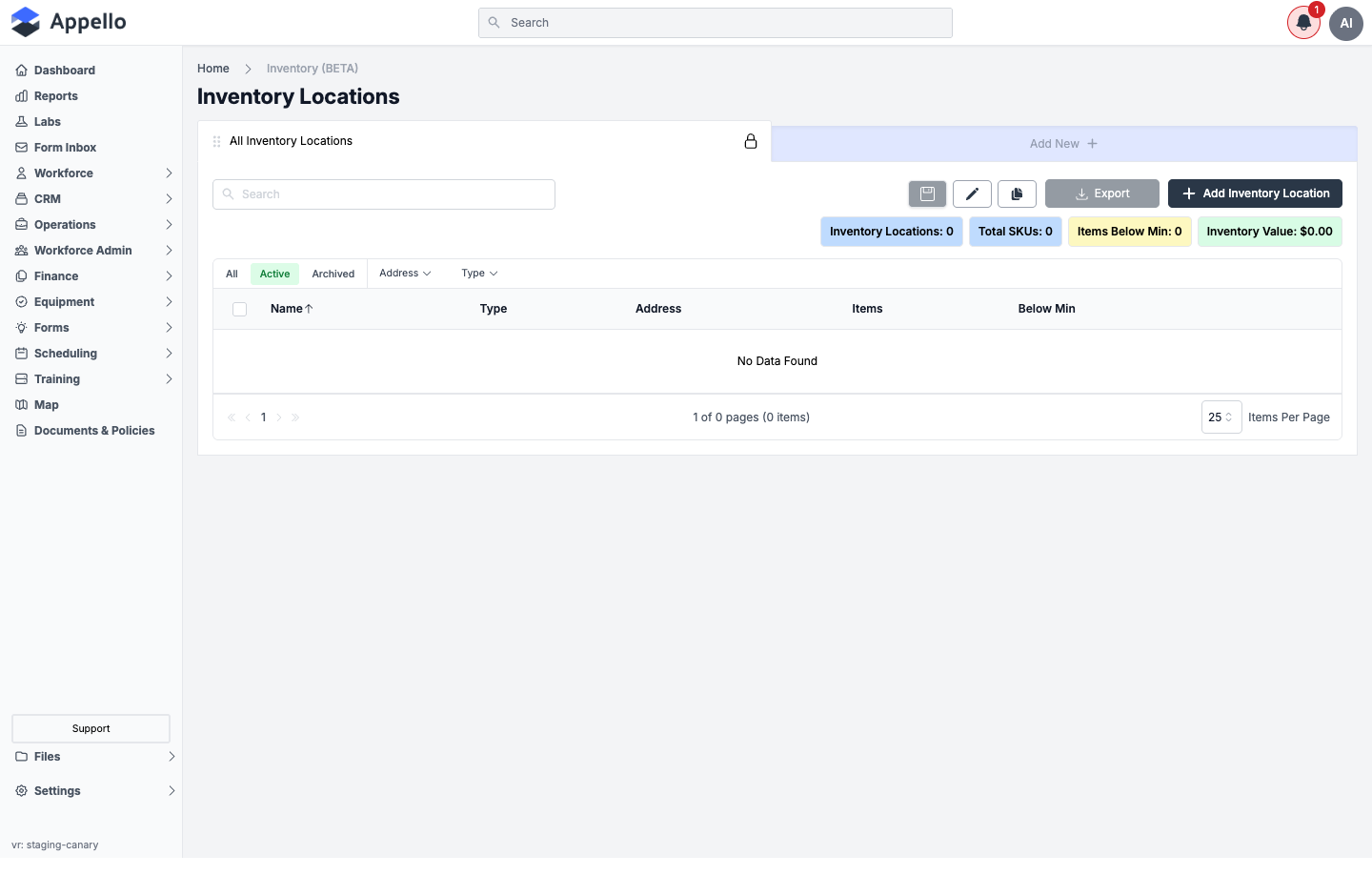Select the Archived filter tab
Viewport: 1372px width, 875px height.
click(x=333, y=275)
